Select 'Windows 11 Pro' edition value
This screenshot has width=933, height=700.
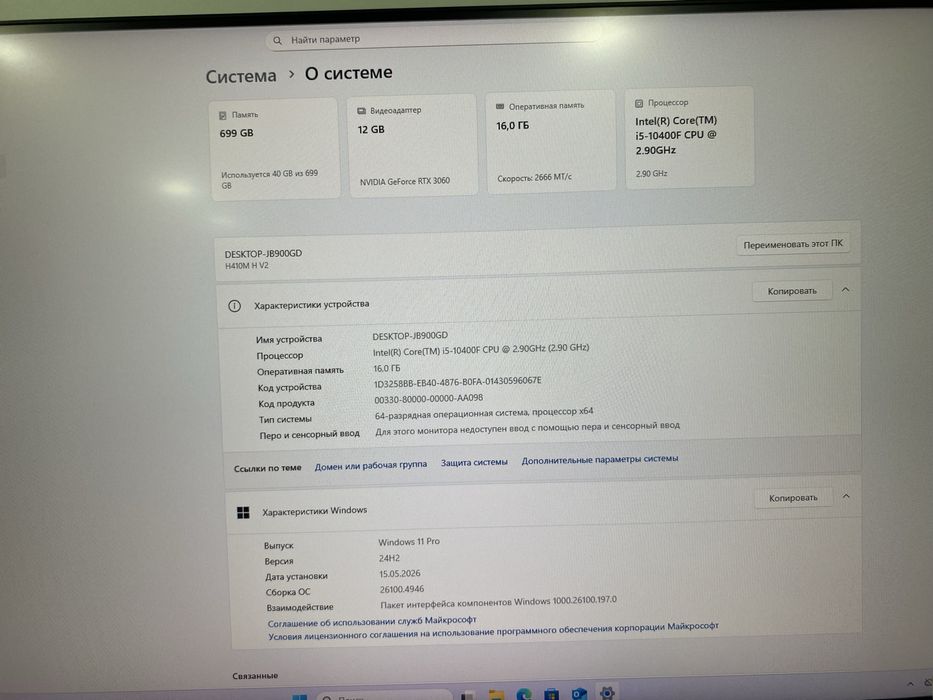pyautogui.click(x=409, y=542)
